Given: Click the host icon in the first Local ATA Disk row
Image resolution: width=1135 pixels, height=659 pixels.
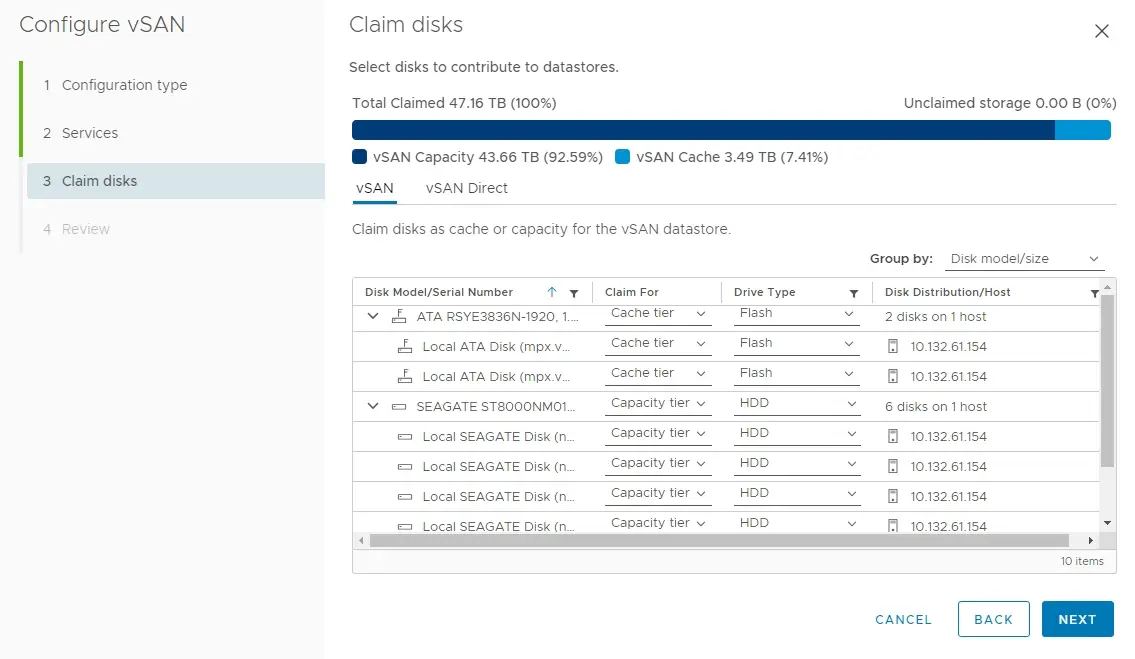Looking at the screenshot, I should click(x=893, y=347).
